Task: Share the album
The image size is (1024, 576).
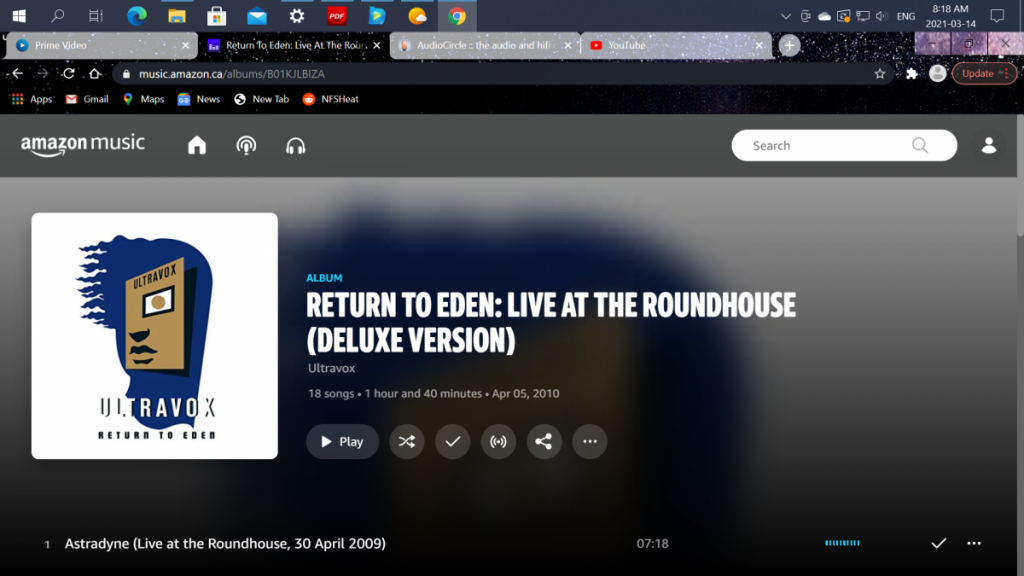Action: [544, 441]
